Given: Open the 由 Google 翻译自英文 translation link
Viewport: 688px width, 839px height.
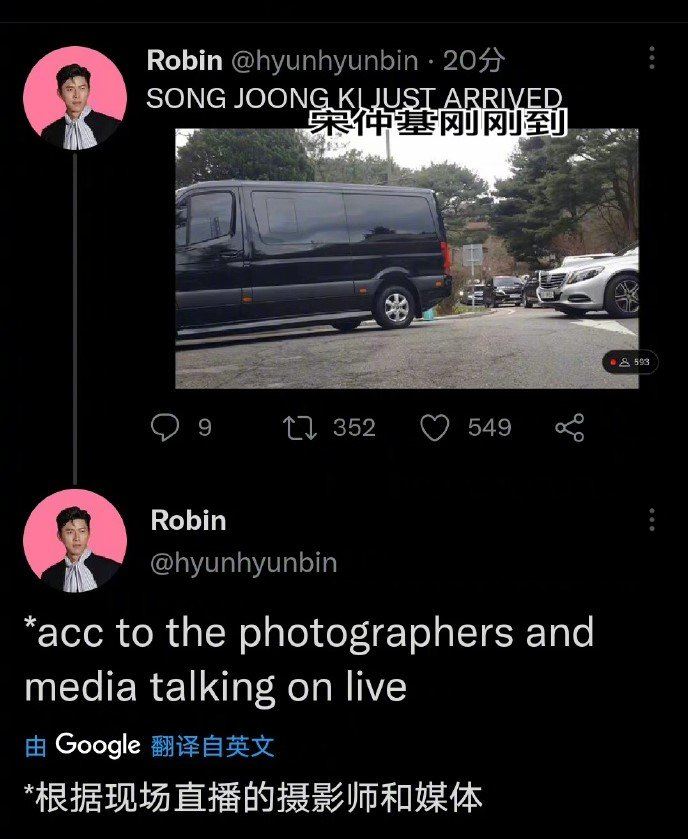Looking at the screenshot, I should (150, 745).
